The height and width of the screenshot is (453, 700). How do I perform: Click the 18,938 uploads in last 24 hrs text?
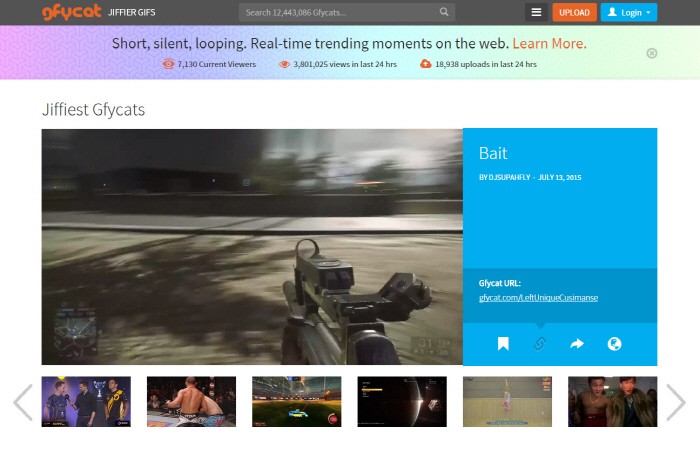486,64
